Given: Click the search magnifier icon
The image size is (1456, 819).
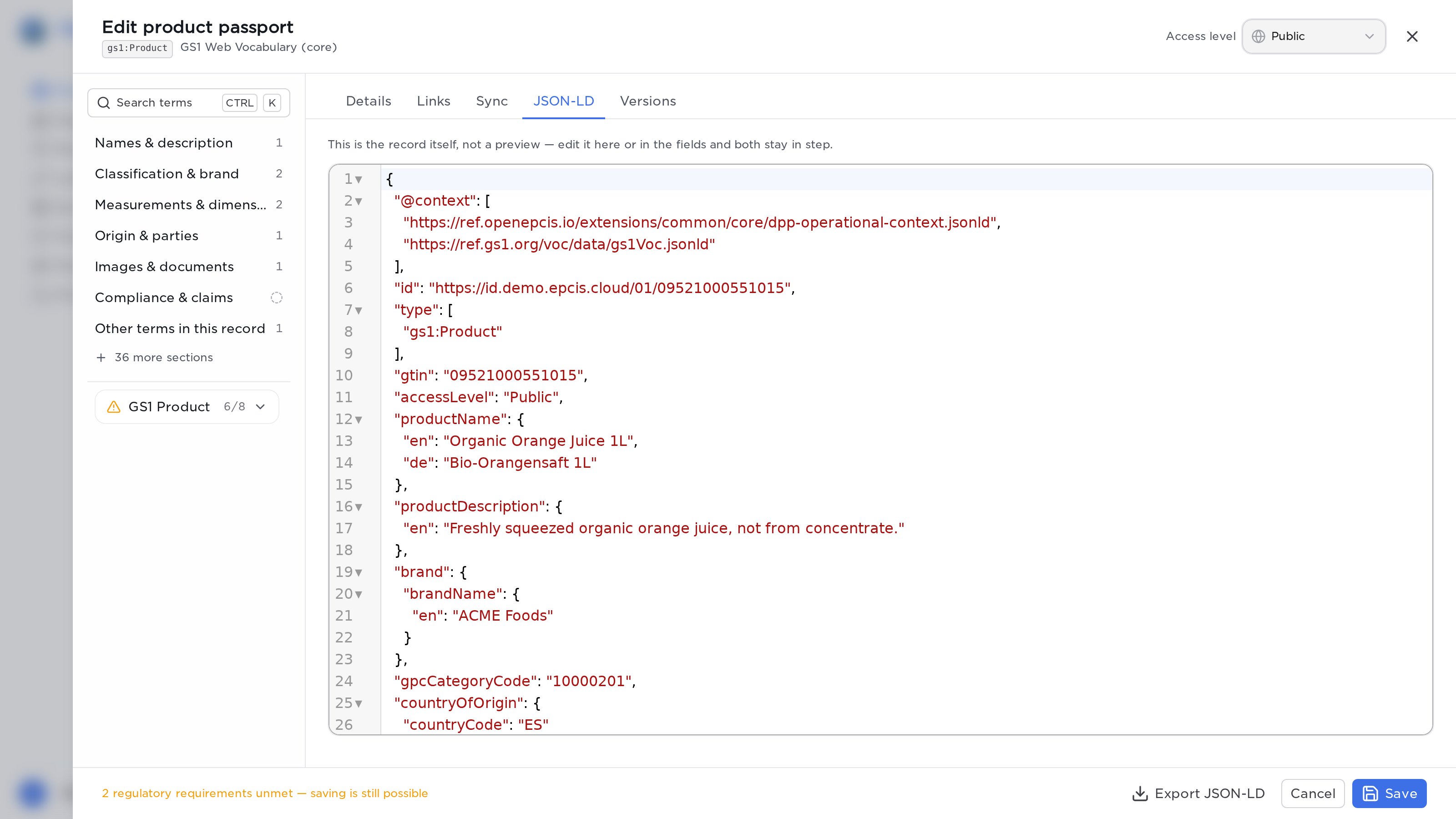Looking at the screenshot, I should [103, 103].
